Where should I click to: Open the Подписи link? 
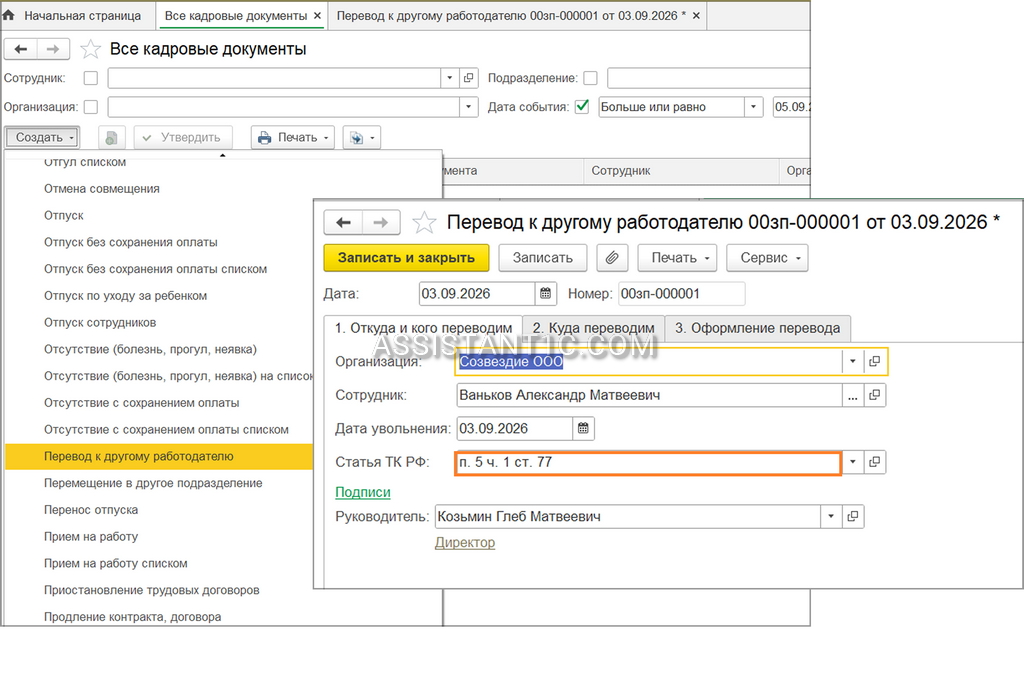363,492
